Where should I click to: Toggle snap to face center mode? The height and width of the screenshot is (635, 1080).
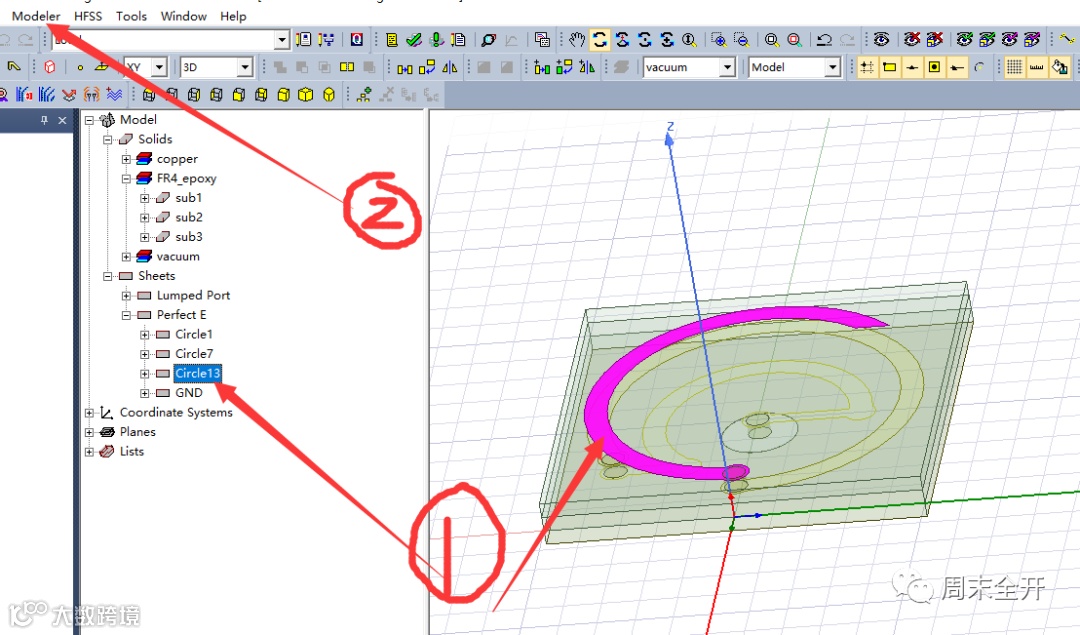[935, 67]
